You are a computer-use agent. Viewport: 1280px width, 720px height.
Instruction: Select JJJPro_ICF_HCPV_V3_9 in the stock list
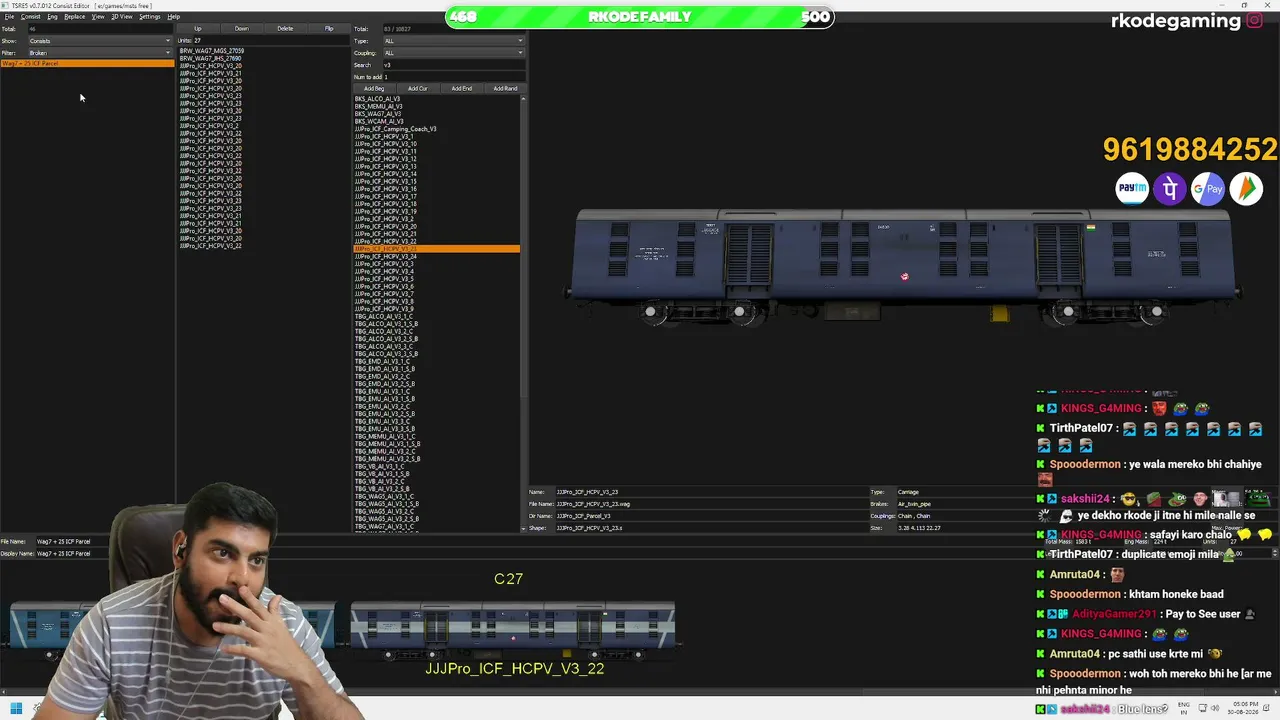(384, 309)
